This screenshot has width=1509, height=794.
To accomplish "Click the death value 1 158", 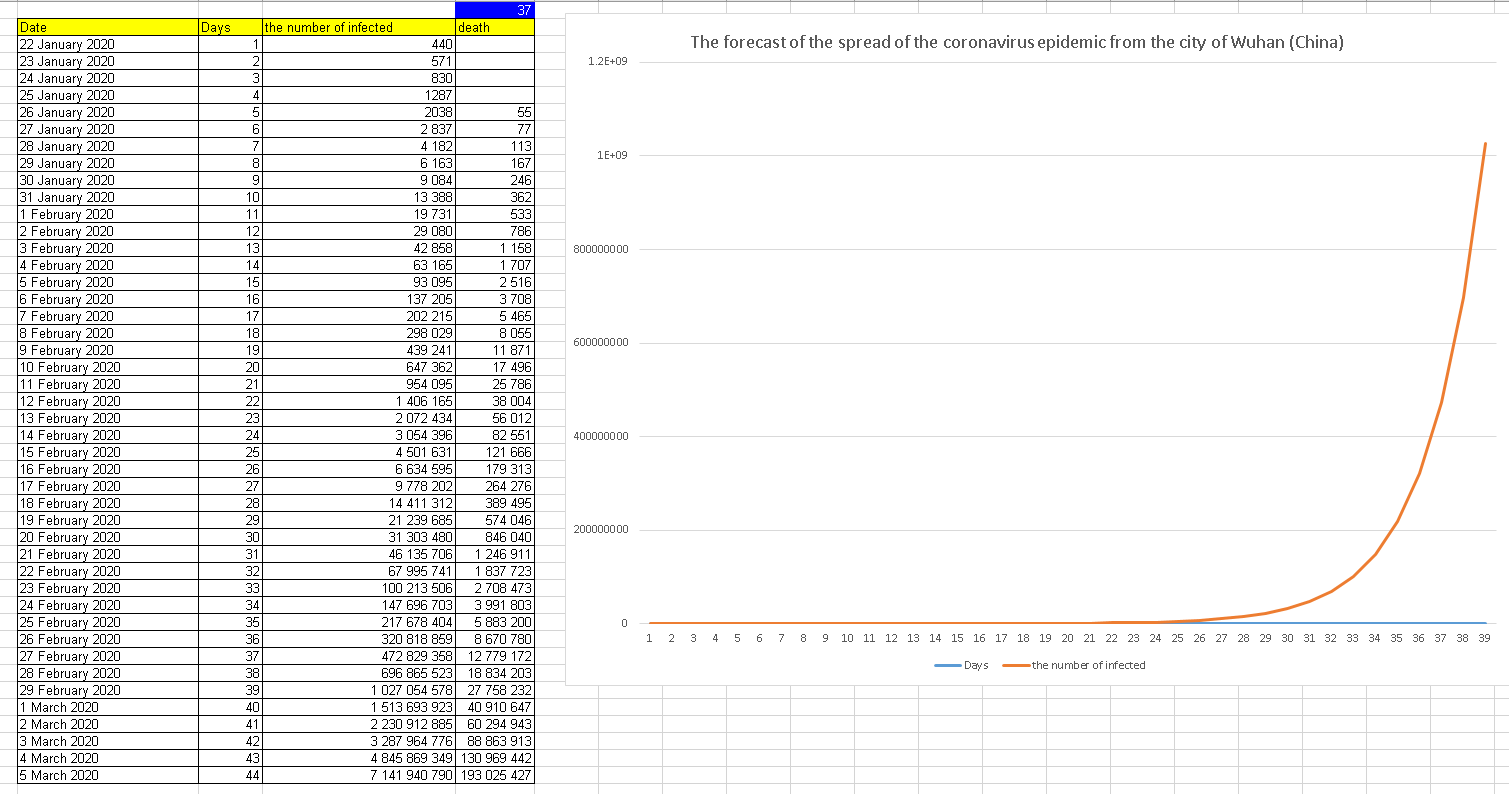I will [494, 249].
